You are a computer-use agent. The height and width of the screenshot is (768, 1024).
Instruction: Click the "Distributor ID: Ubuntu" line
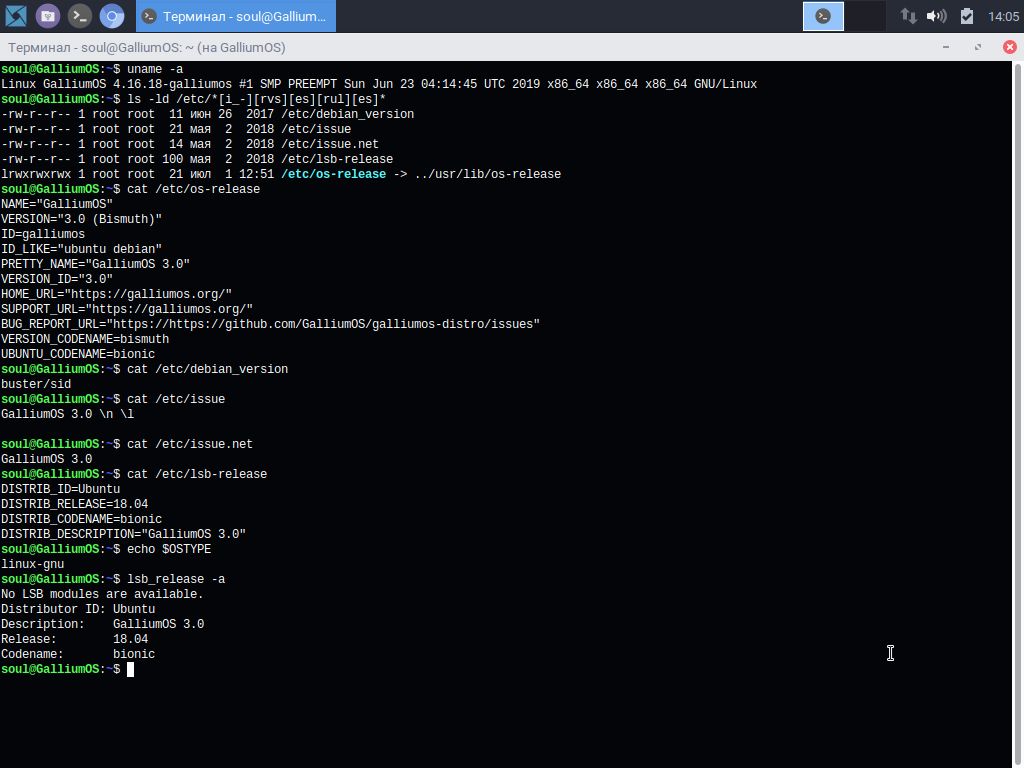tap(78, 610)
